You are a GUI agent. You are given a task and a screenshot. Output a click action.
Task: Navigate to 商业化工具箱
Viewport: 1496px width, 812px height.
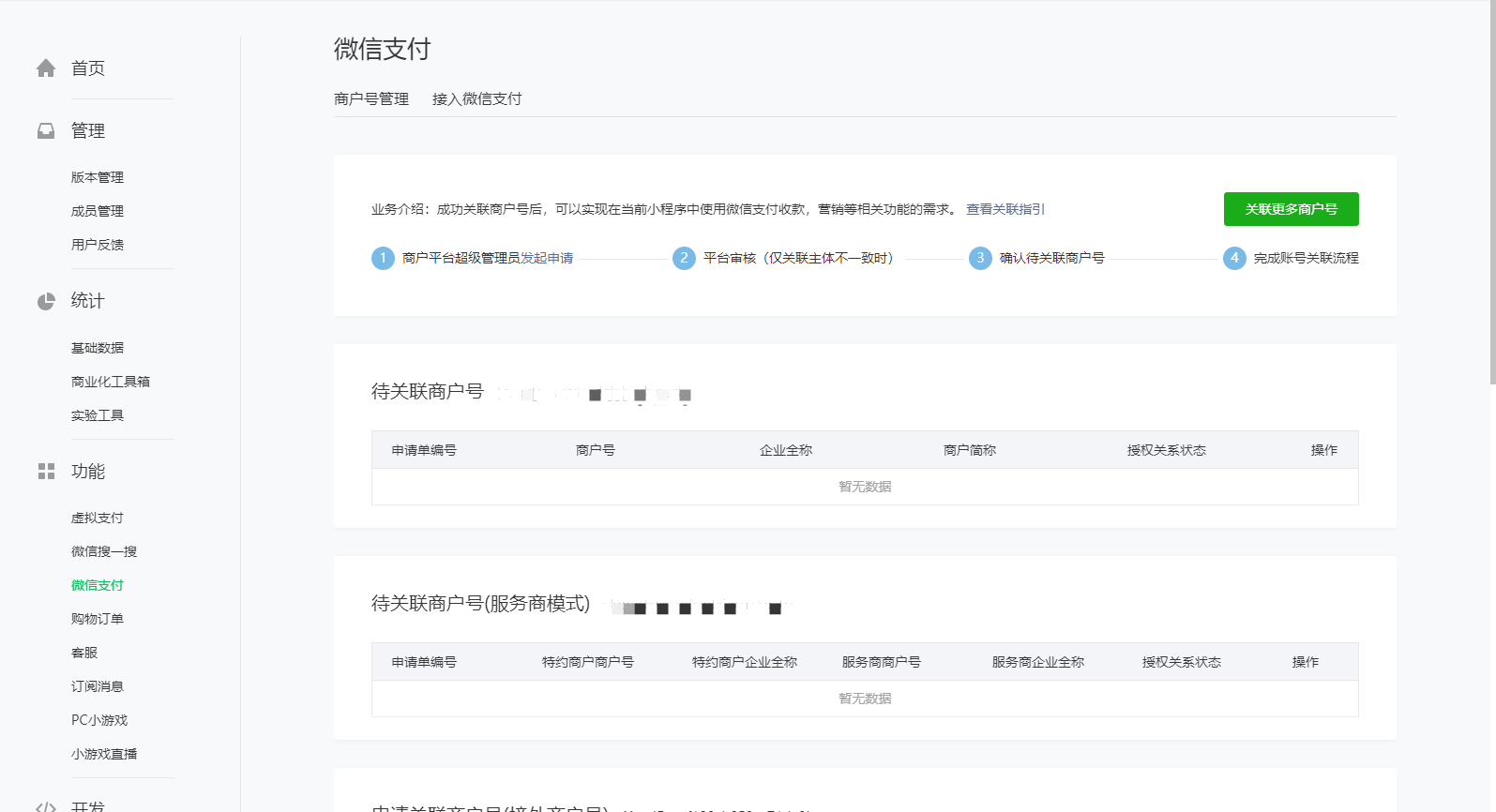tap(111, 382)
